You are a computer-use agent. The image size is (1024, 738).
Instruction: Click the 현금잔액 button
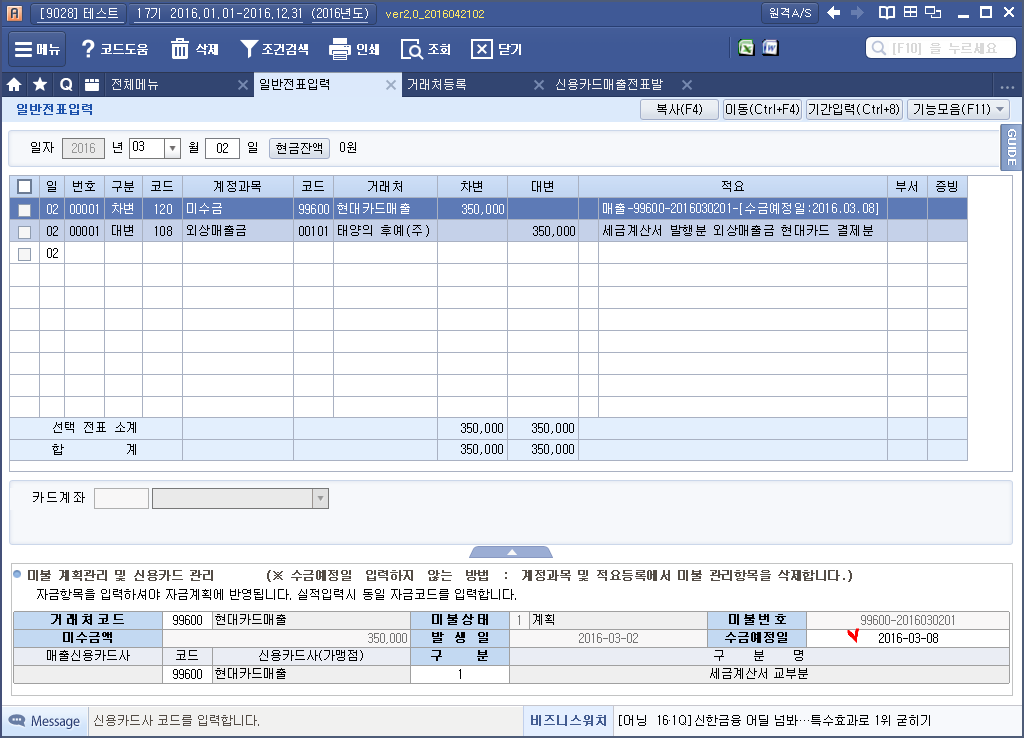[299, 148]
